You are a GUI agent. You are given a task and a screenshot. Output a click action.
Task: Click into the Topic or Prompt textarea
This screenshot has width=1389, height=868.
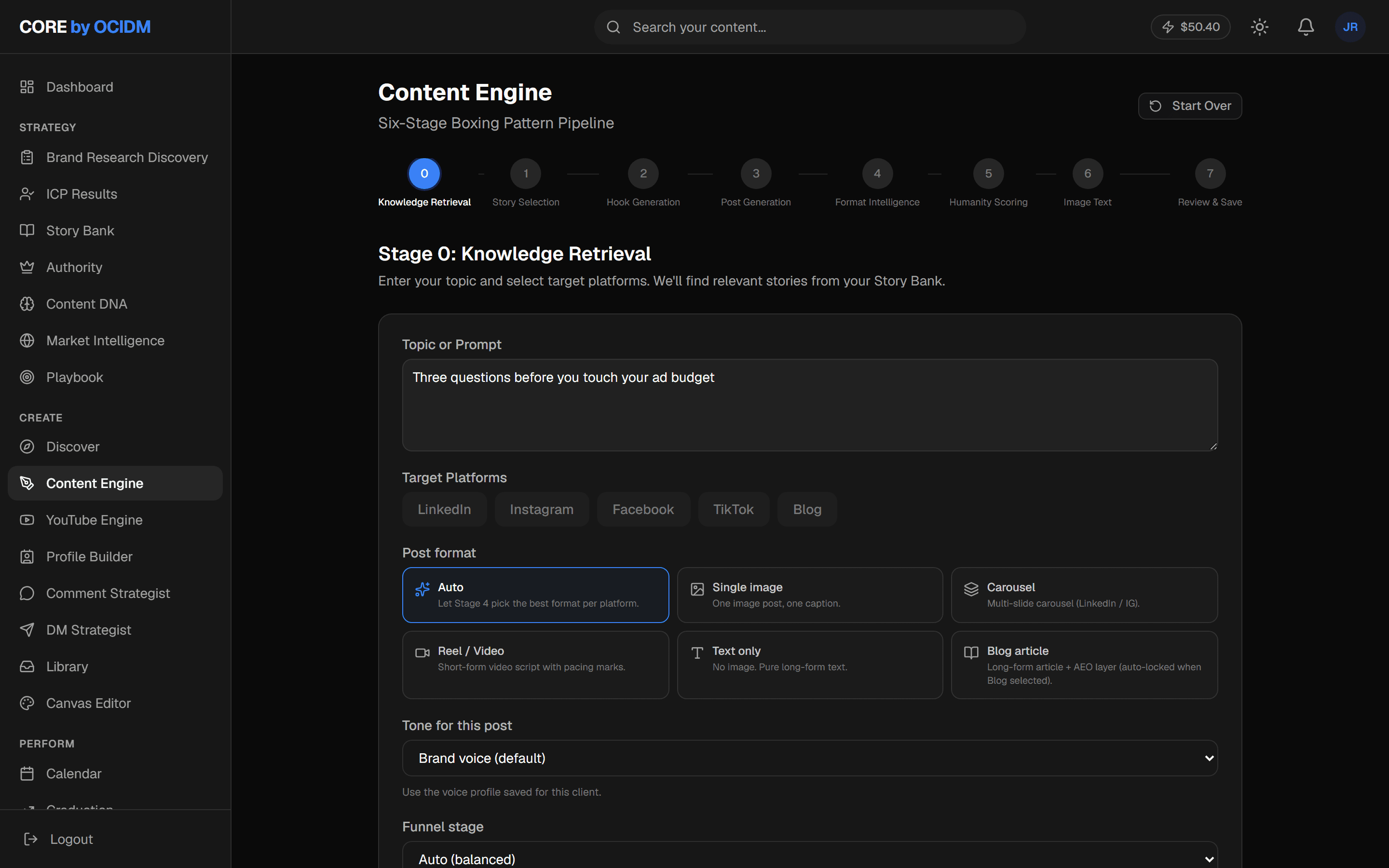click(x=810, y=405)
